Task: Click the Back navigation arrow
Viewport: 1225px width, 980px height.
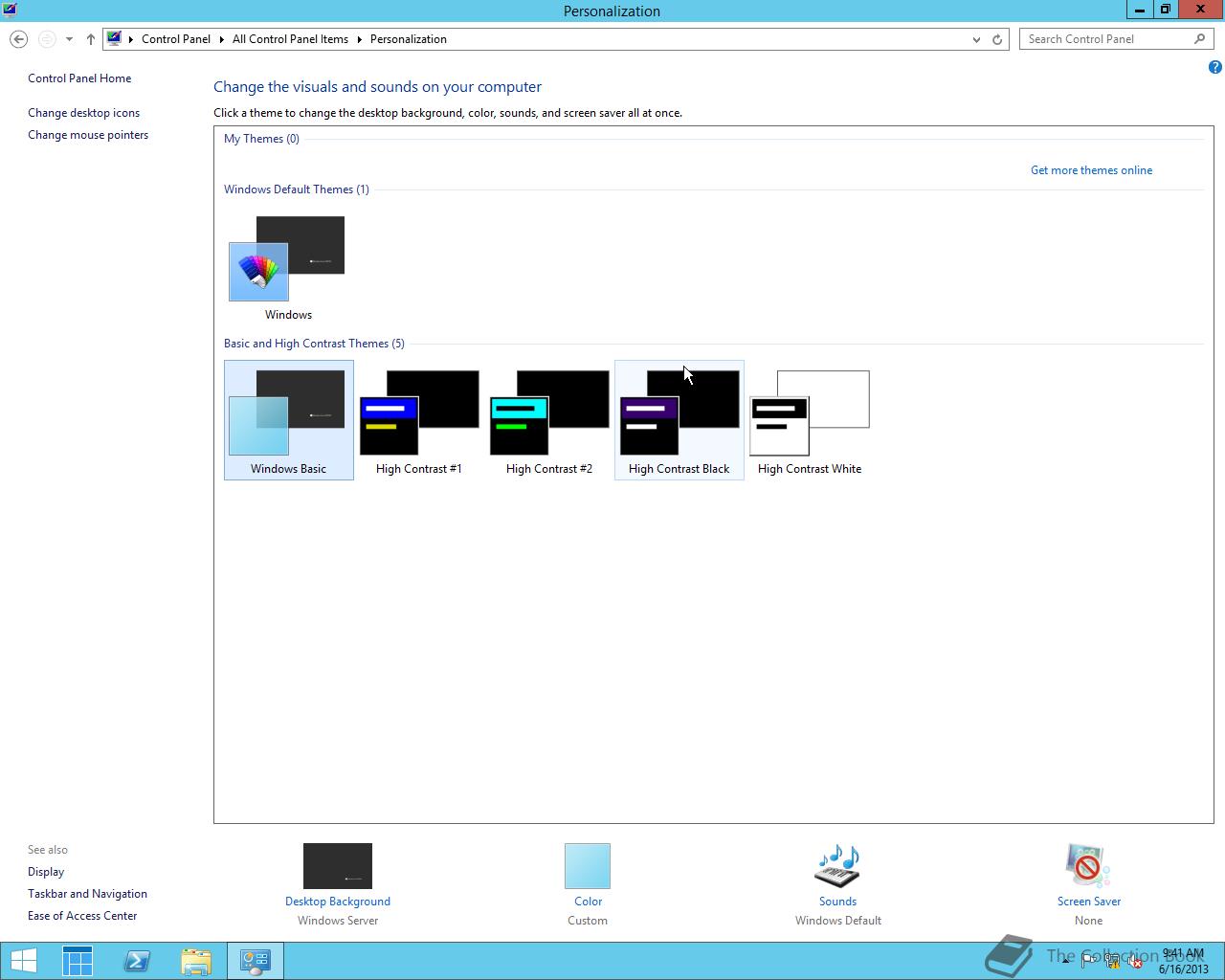Action: pos(18,39)
